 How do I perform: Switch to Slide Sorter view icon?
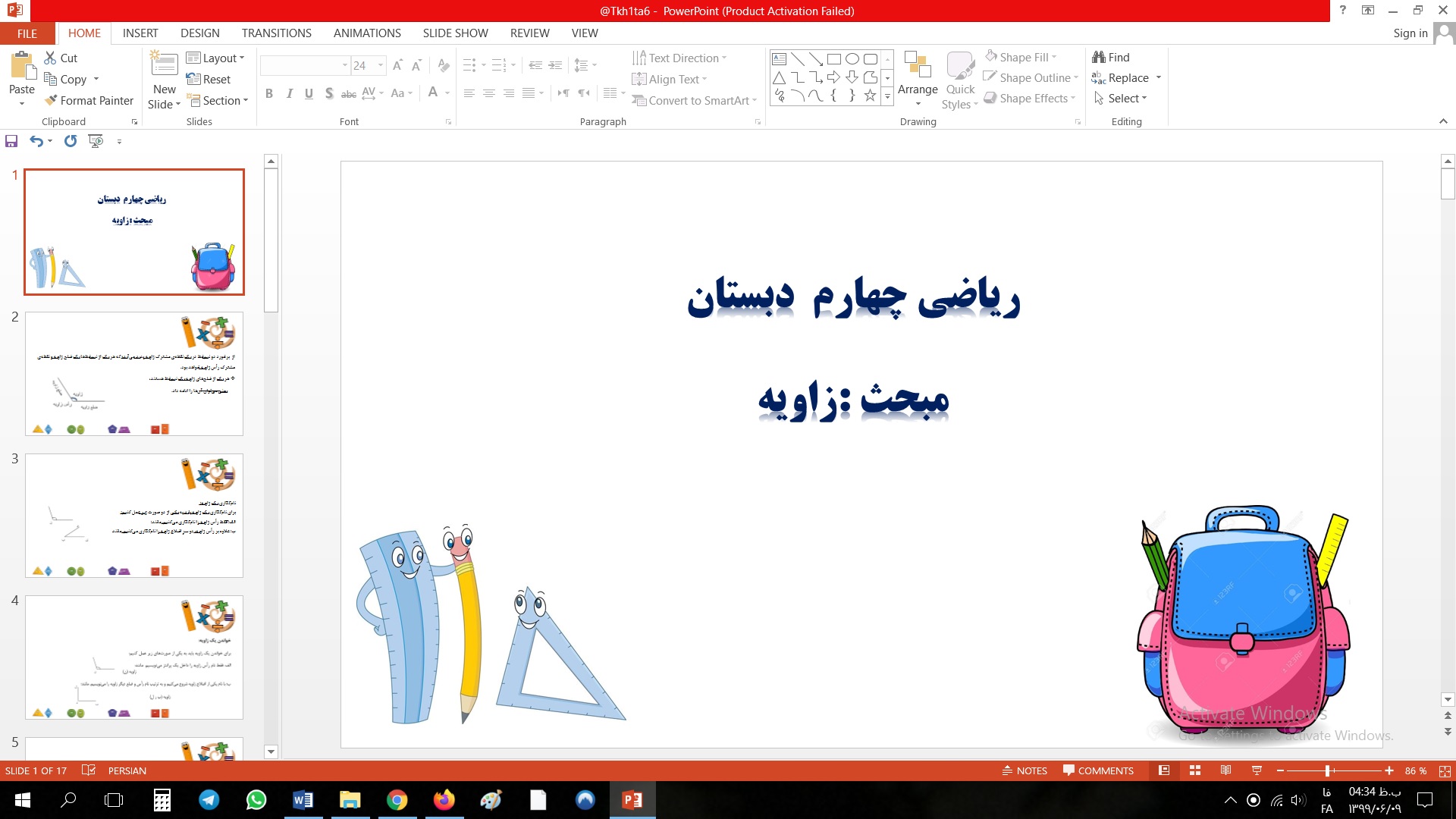pyautogui.click(x=1195, y=770)
